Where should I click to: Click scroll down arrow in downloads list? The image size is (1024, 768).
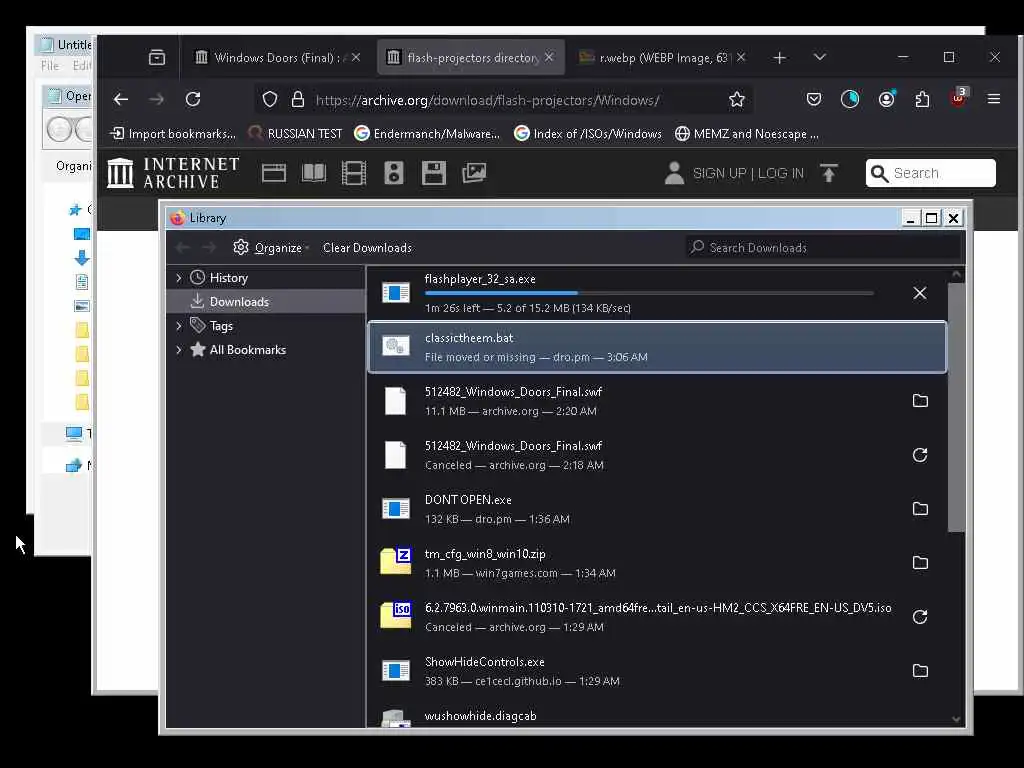[956, 719]
